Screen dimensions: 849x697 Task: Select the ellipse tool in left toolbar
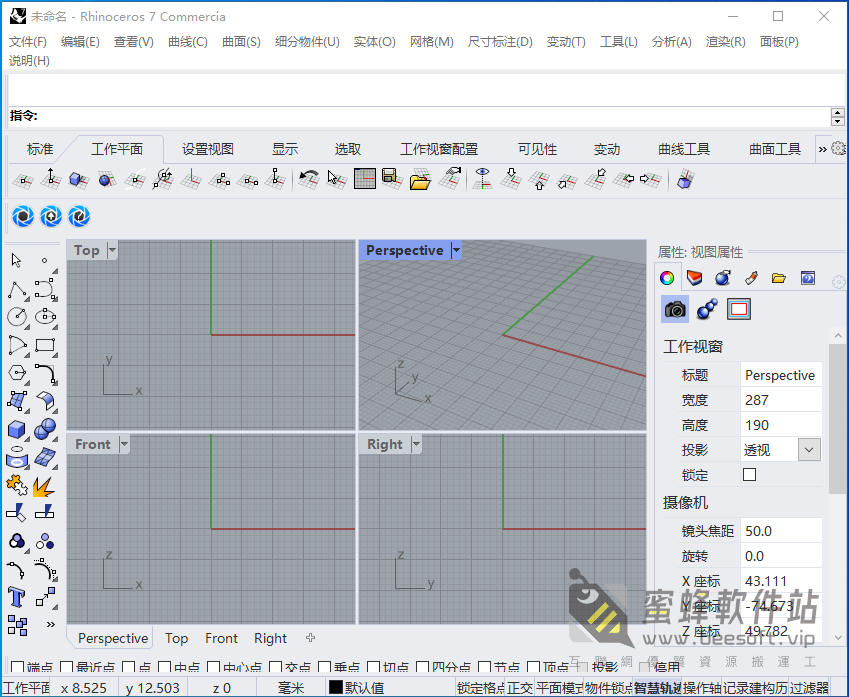pyautogui.click(x=45, y=317)
